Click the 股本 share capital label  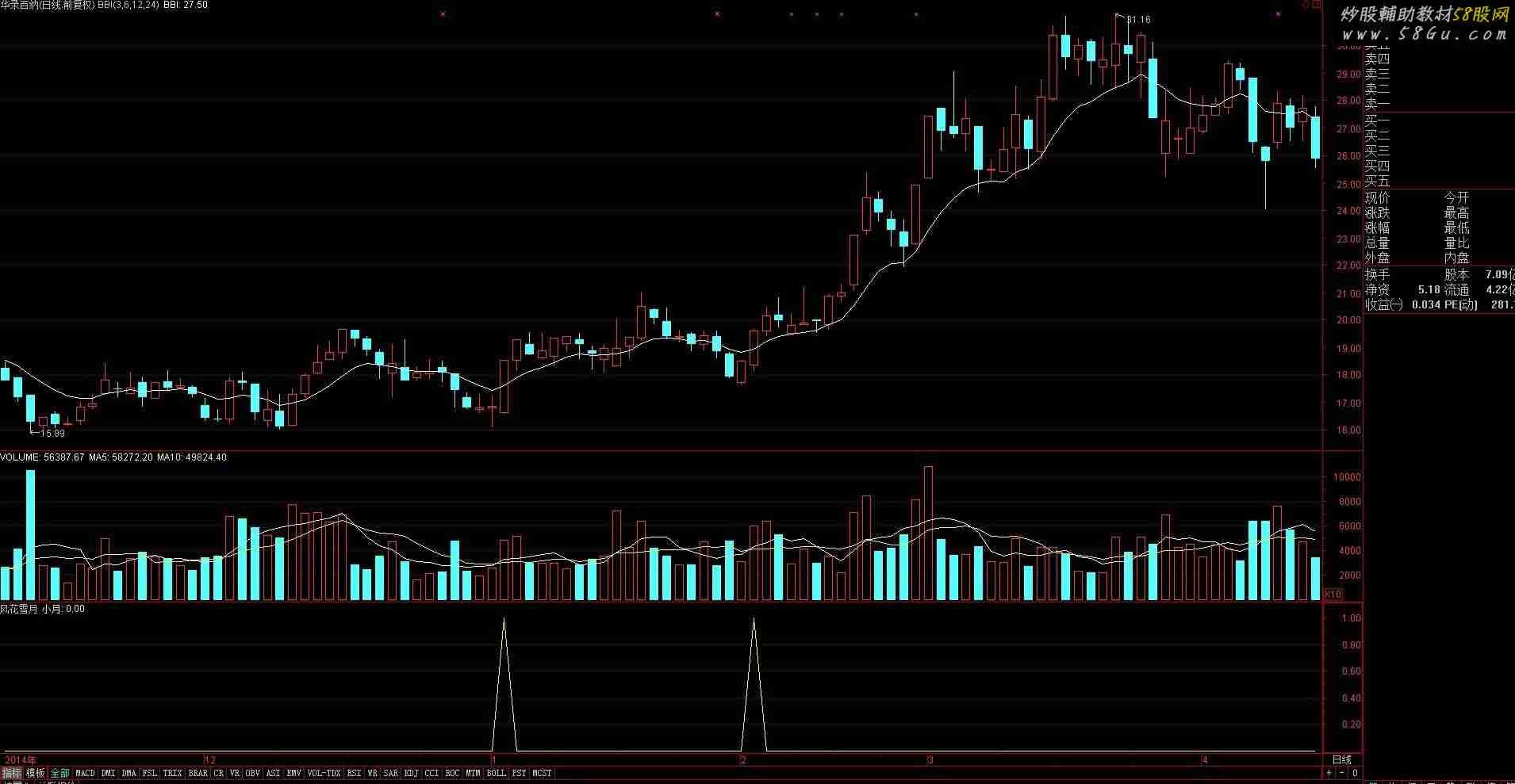[x=1456, y=274]
